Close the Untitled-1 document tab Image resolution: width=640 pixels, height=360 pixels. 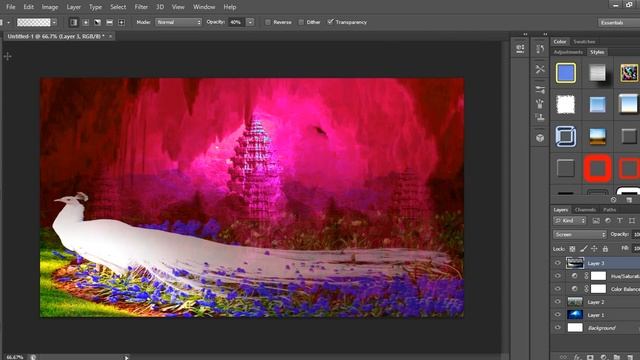(x=110, y=36)
